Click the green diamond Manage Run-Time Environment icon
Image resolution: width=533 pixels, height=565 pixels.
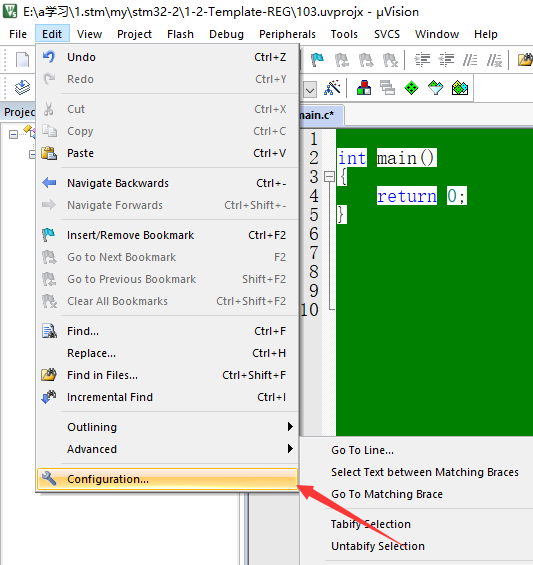coord(412,88)
